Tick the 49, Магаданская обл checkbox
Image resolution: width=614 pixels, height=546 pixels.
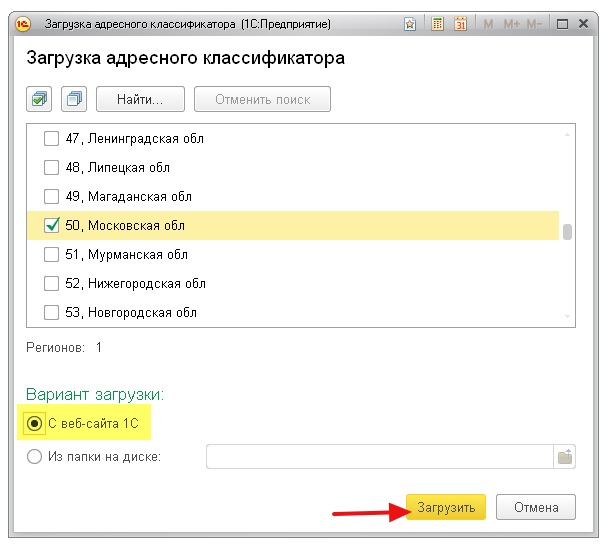point(51,196)
